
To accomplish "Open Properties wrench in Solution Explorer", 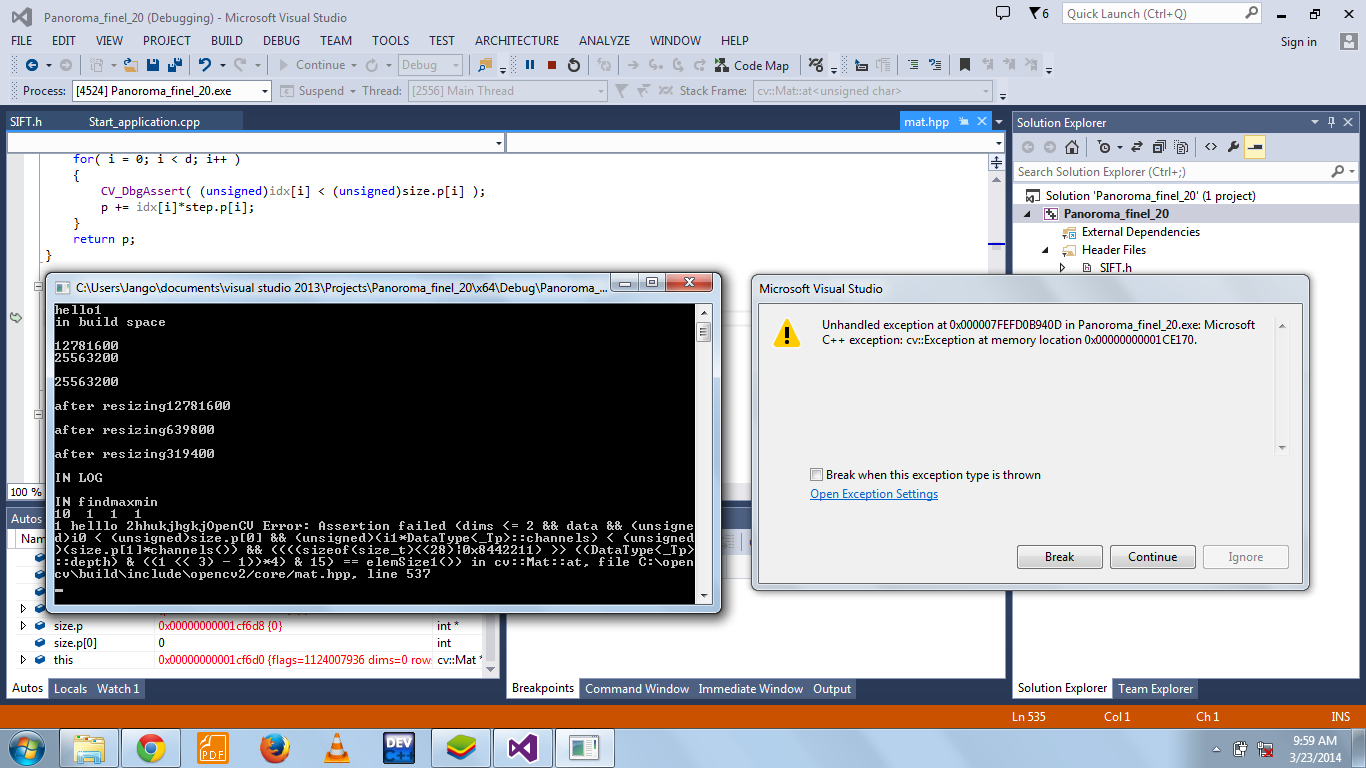I will click(1233, 147).
